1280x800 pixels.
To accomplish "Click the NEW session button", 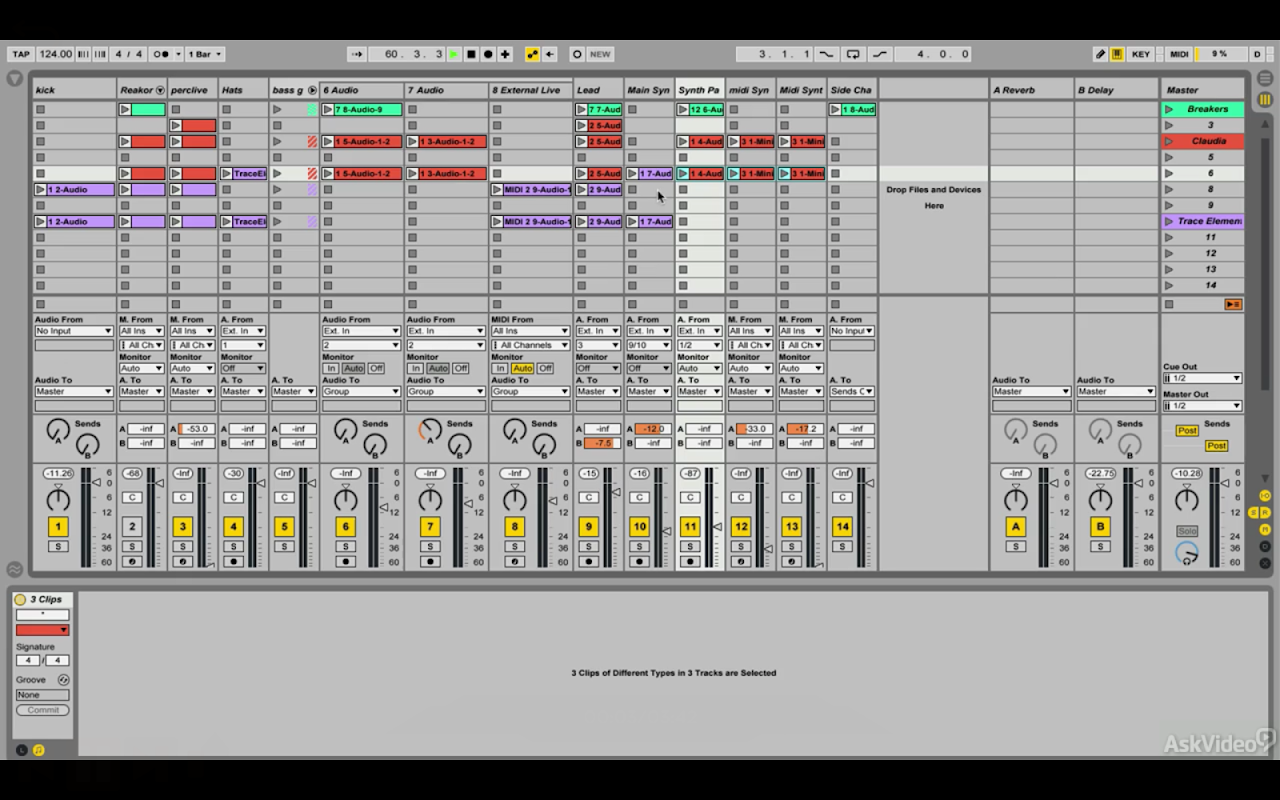I will coord(600,54).
